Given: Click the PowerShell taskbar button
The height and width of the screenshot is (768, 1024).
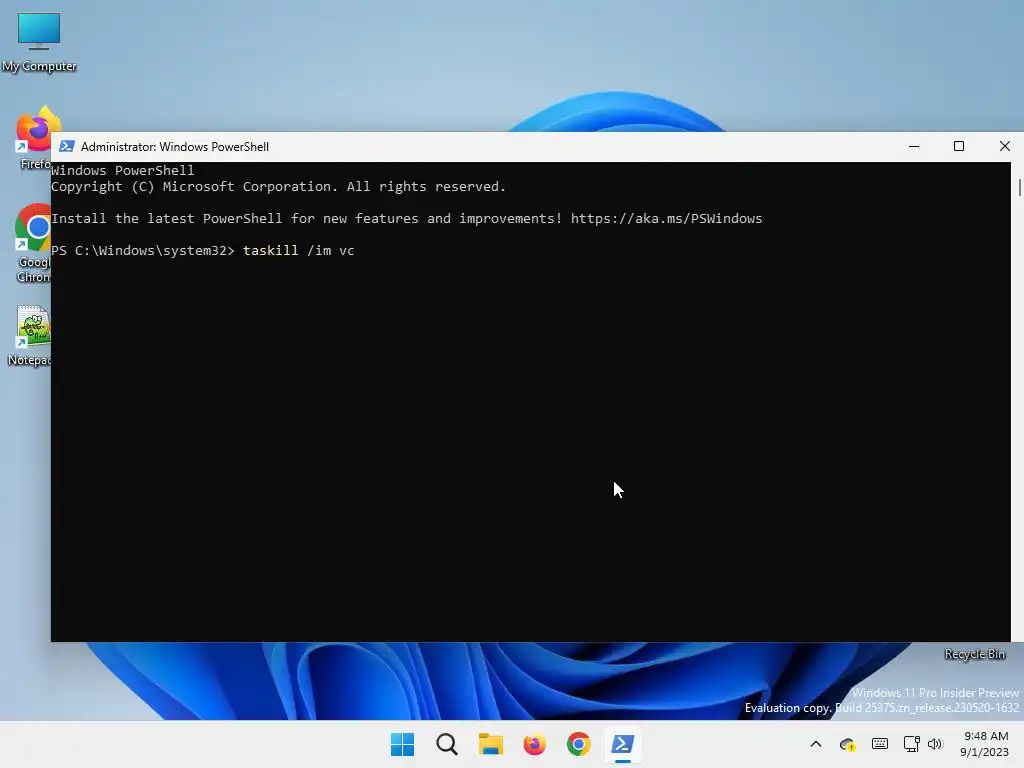Looking at the screenshot, I should pos(622,744).
